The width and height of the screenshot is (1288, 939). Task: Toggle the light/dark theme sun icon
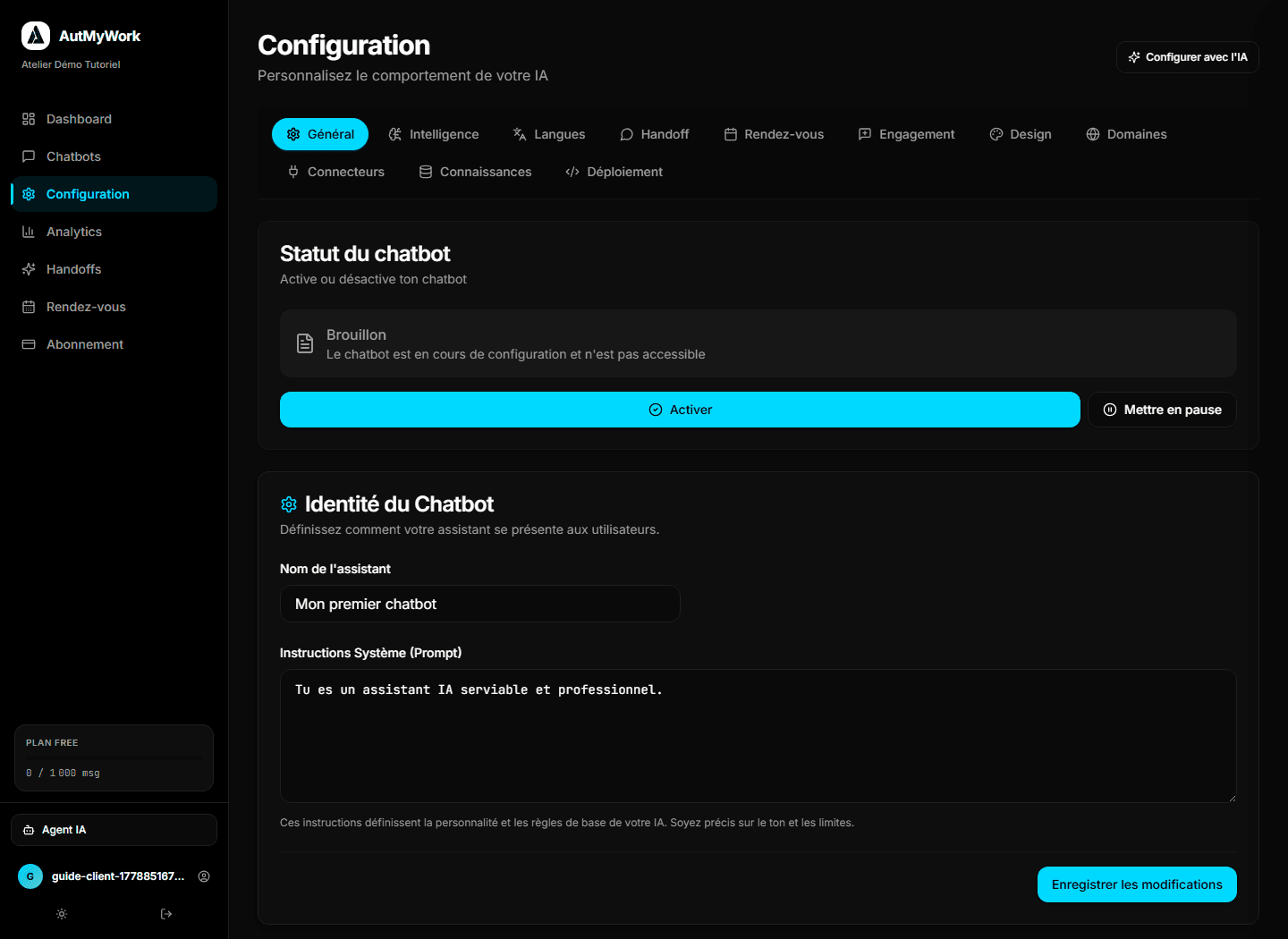pos(62,914)
